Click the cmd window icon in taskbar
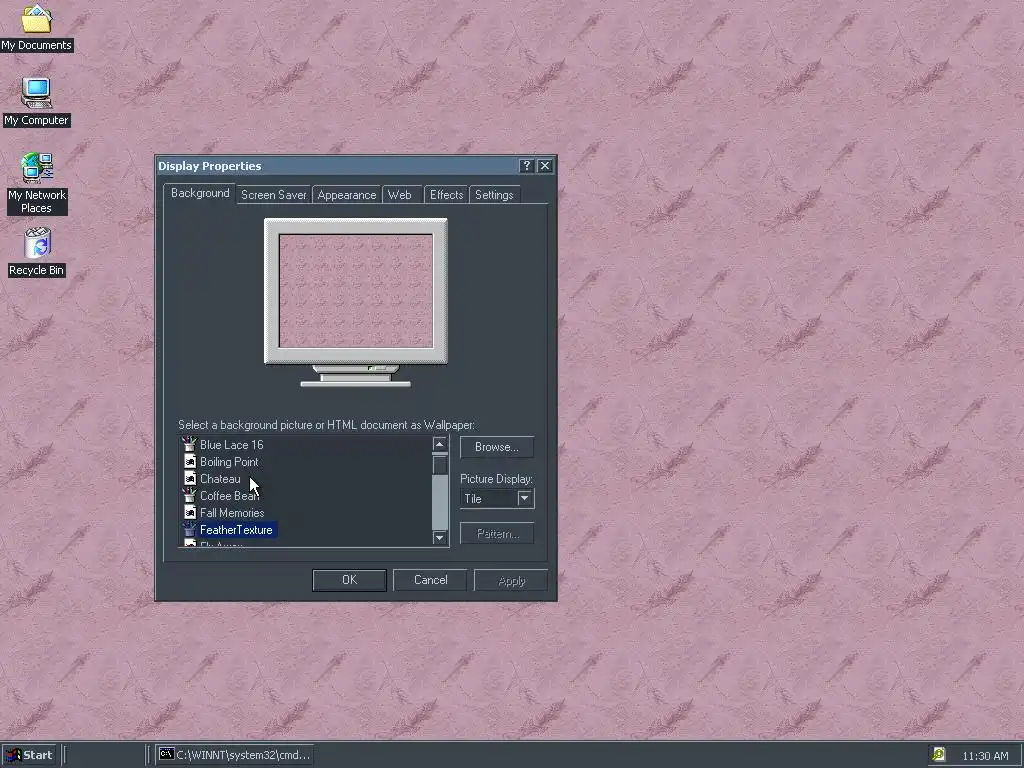1024x768 pixels. (x=167, y=754)
